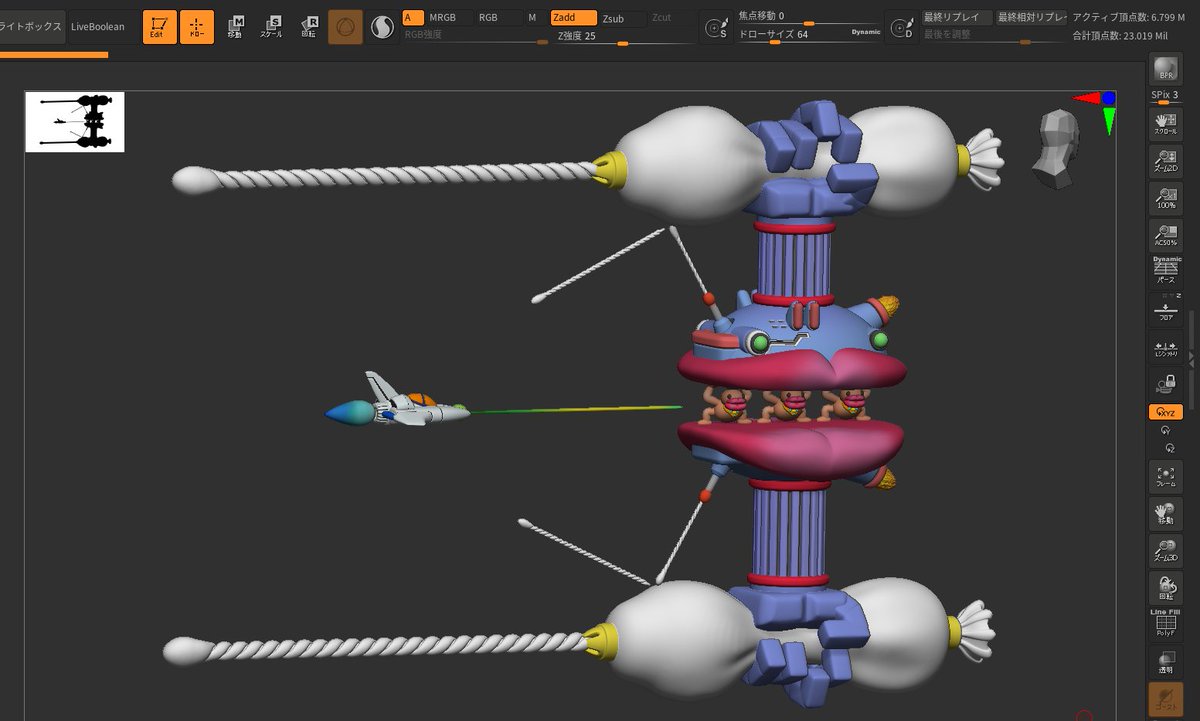
Task: Toggle the Draw (ドロー) mode button
Action: click(196, 27)
